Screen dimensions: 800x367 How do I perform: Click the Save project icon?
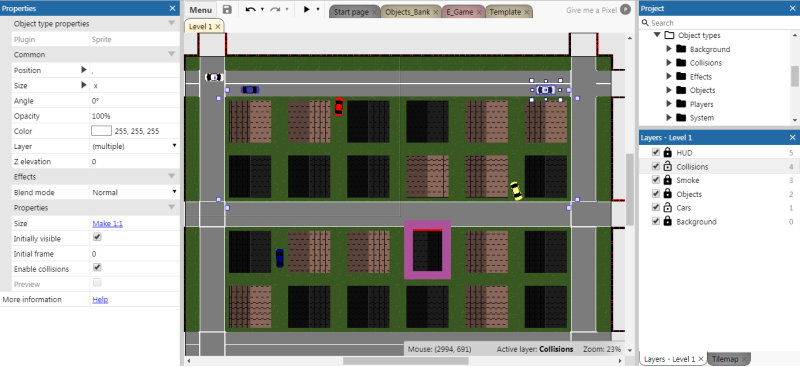click(x=228, y=10)
